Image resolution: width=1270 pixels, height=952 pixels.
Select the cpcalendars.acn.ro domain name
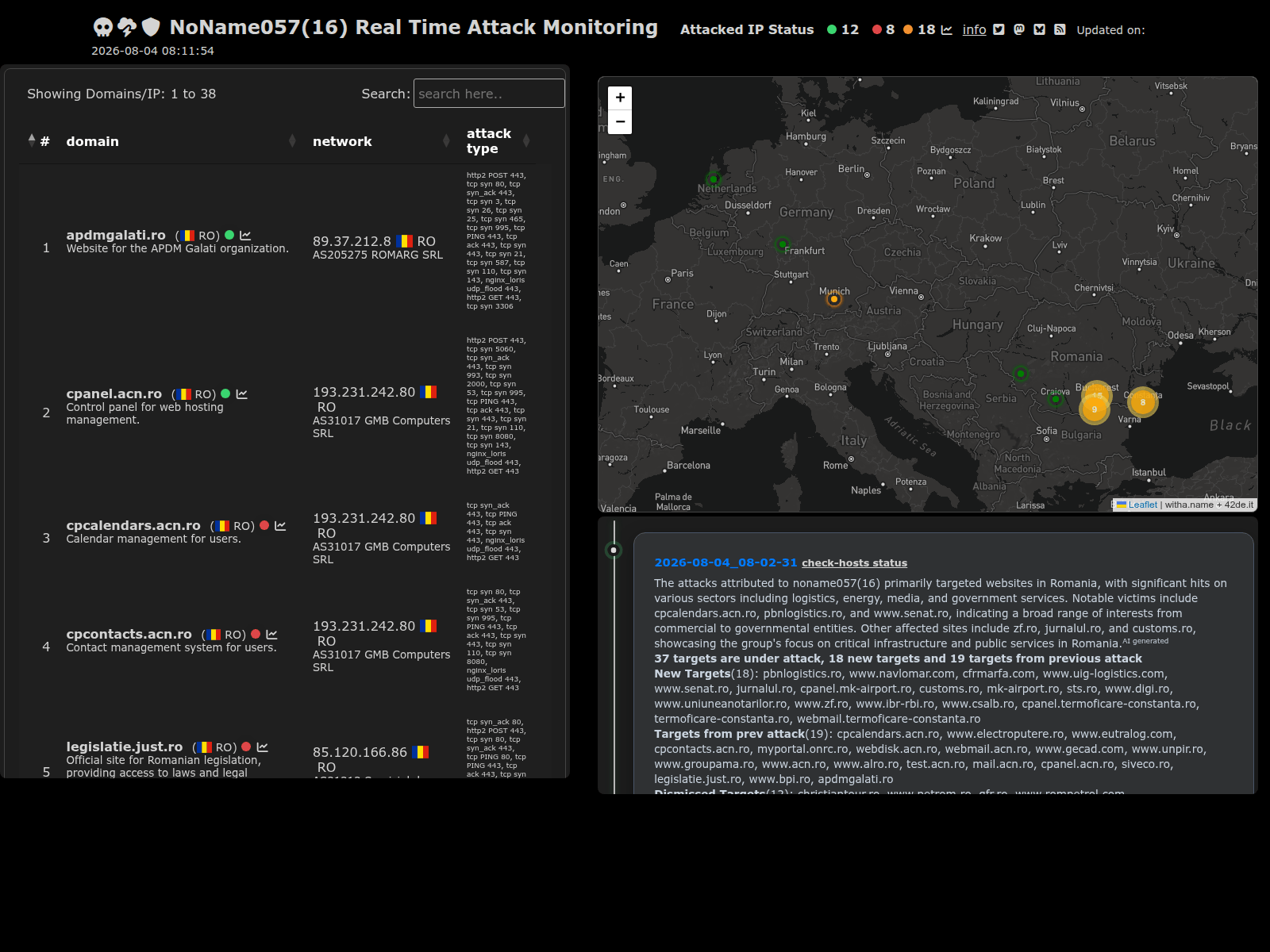[x=133, y=525]
